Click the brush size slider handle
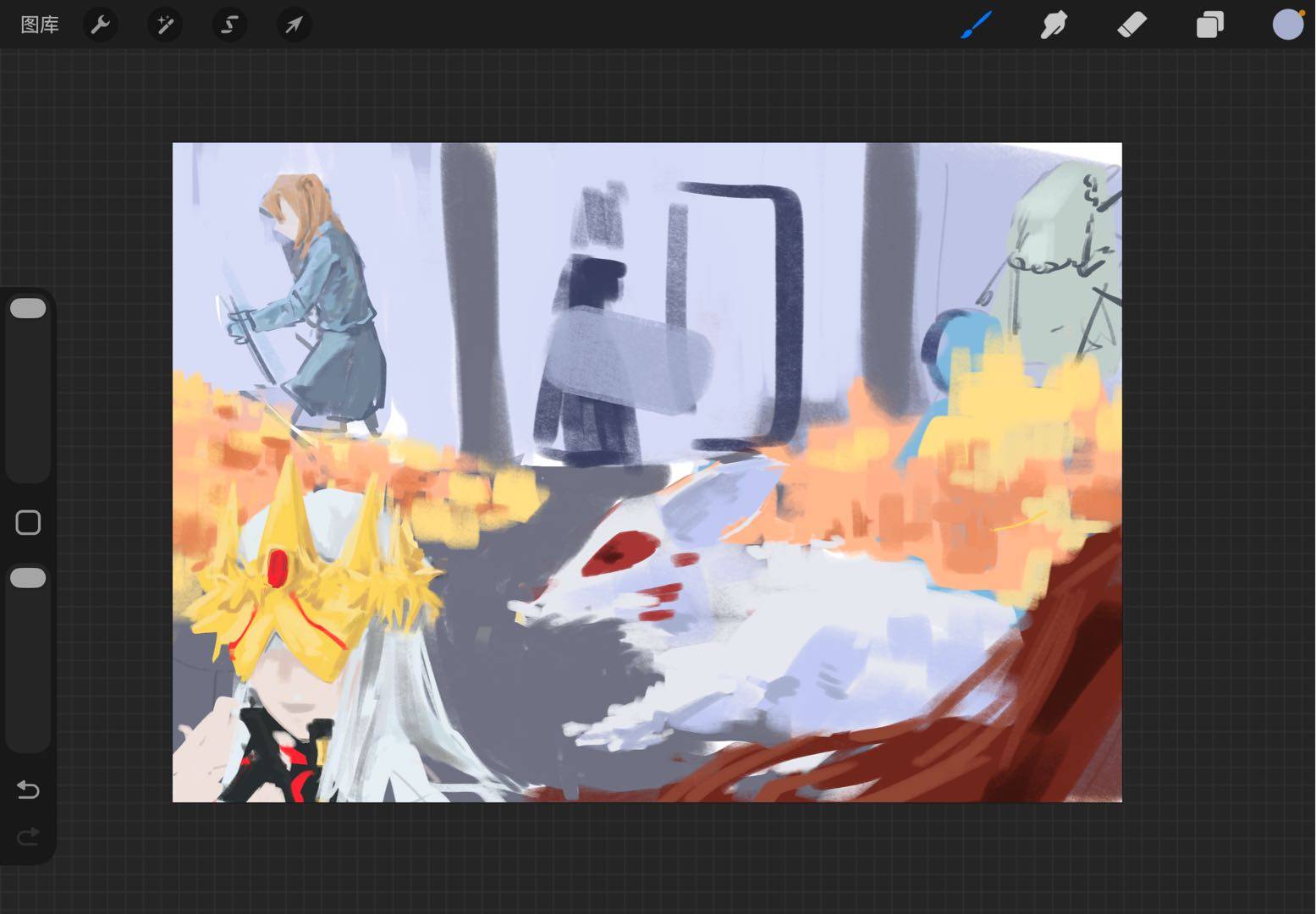The height and width of the screenshot is (914, 1316). point(28,308)
